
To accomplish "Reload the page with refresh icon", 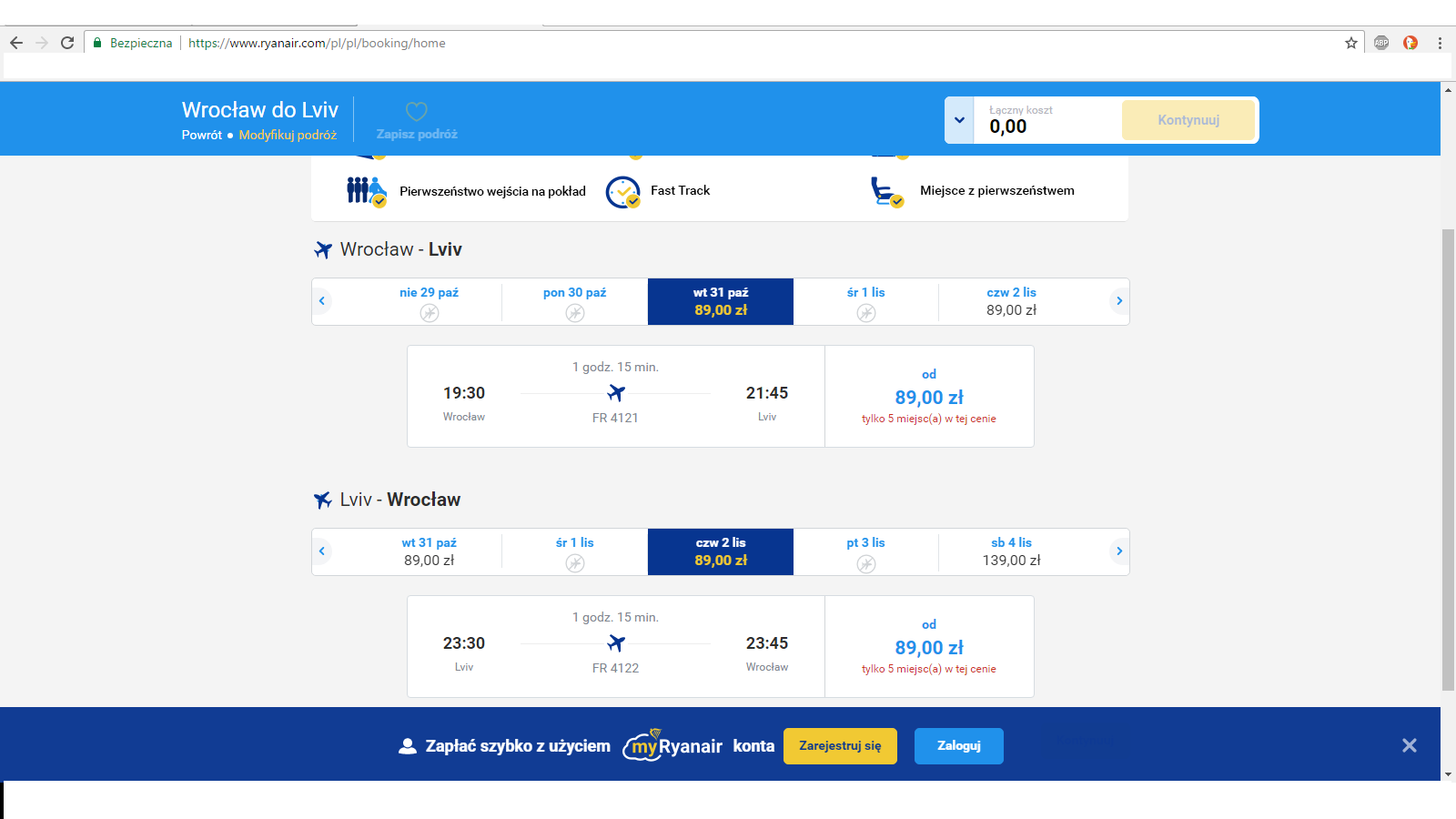I will click(x=67, y=43).
